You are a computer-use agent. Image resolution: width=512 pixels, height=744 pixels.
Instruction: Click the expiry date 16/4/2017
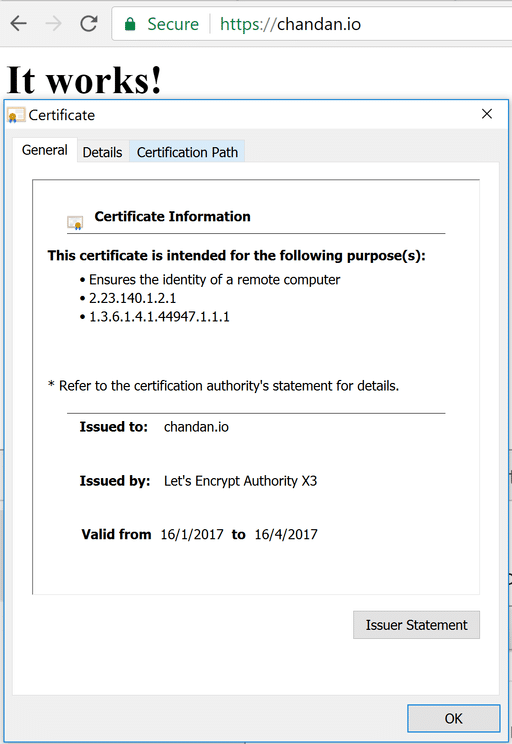coord(286,535)
